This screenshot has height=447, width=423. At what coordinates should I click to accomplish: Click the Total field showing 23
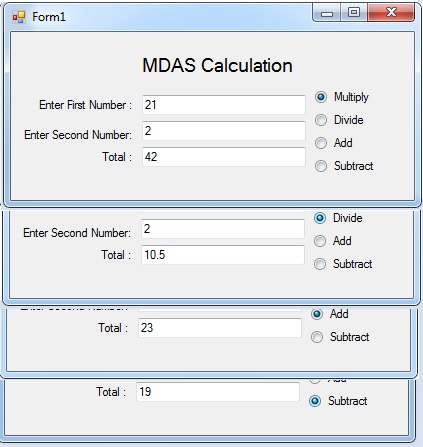pyautogui.click(x=220, y=328)
